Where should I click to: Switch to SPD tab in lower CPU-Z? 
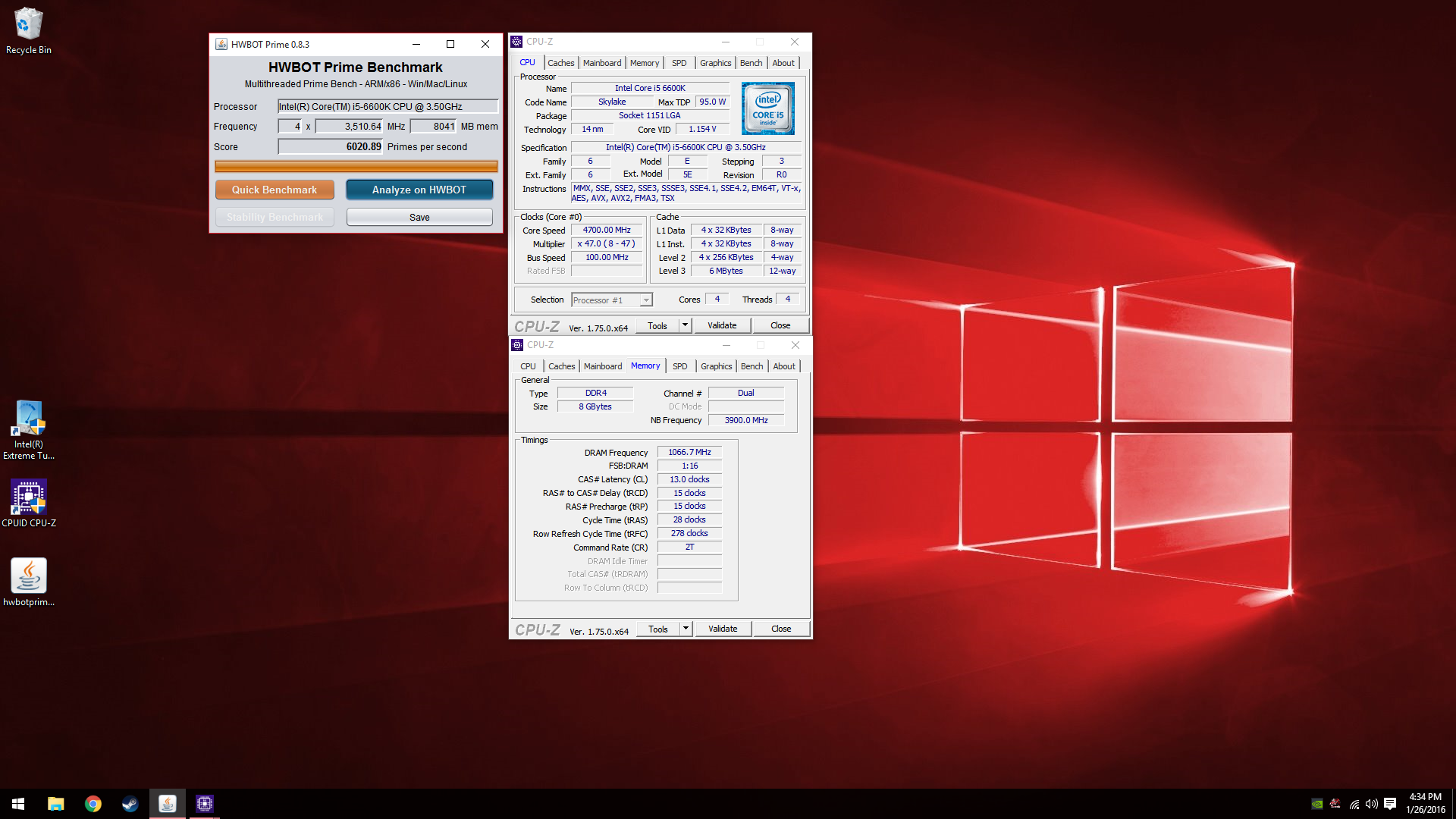[680, 366]
